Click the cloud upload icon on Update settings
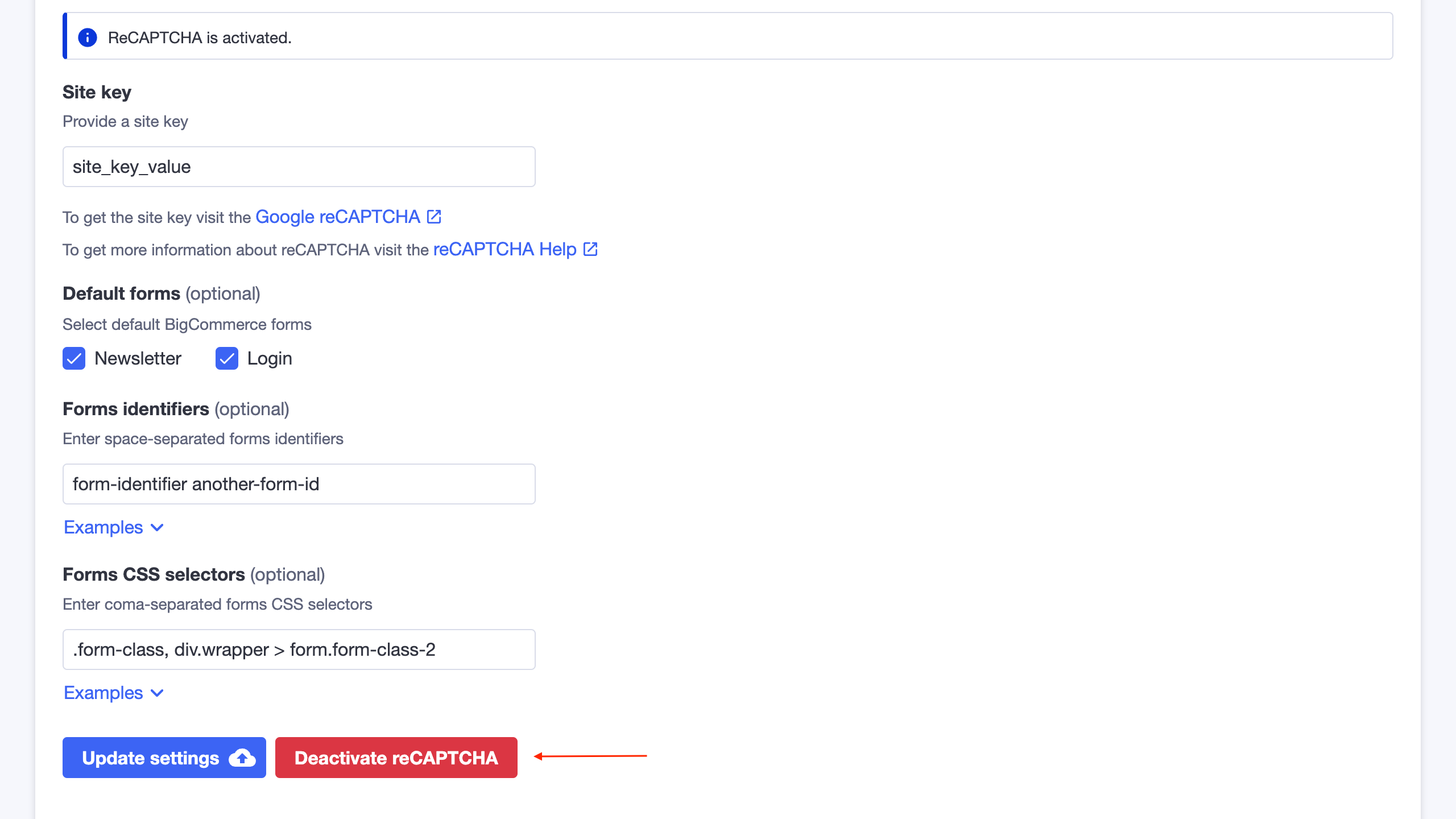 click(241, 757)
